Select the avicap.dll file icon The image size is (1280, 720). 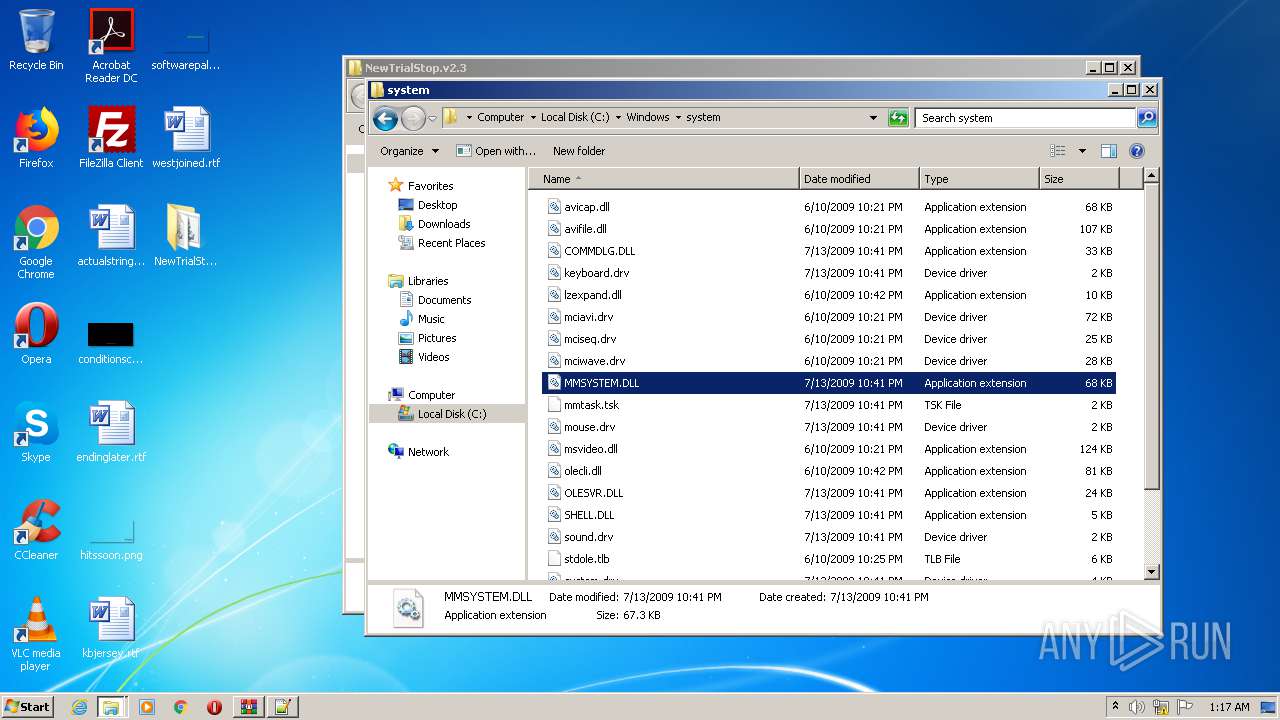pos(555,207)
